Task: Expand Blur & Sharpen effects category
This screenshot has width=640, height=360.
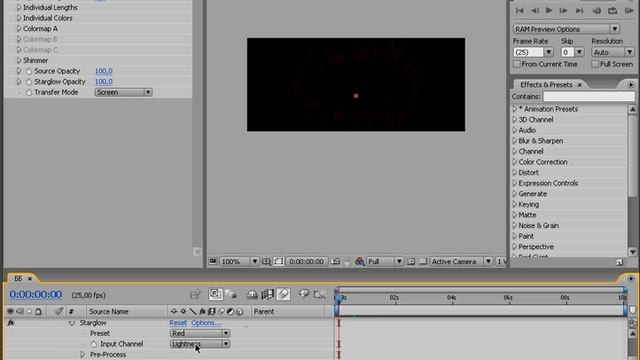Action: [x=514, y=141]
